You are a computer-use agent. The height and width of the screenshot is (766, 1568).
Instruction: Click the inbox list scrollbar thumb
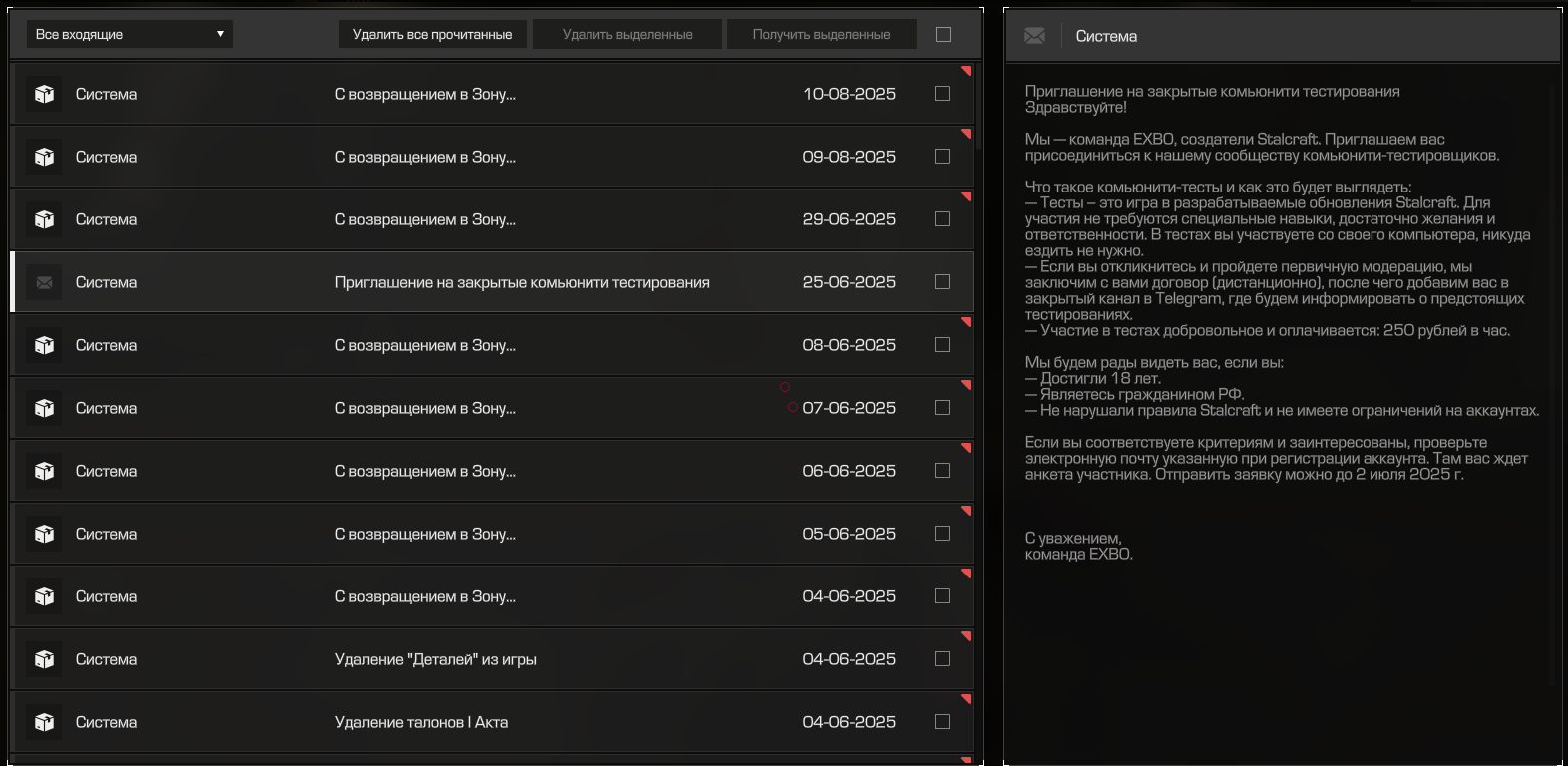coord(979,105)
